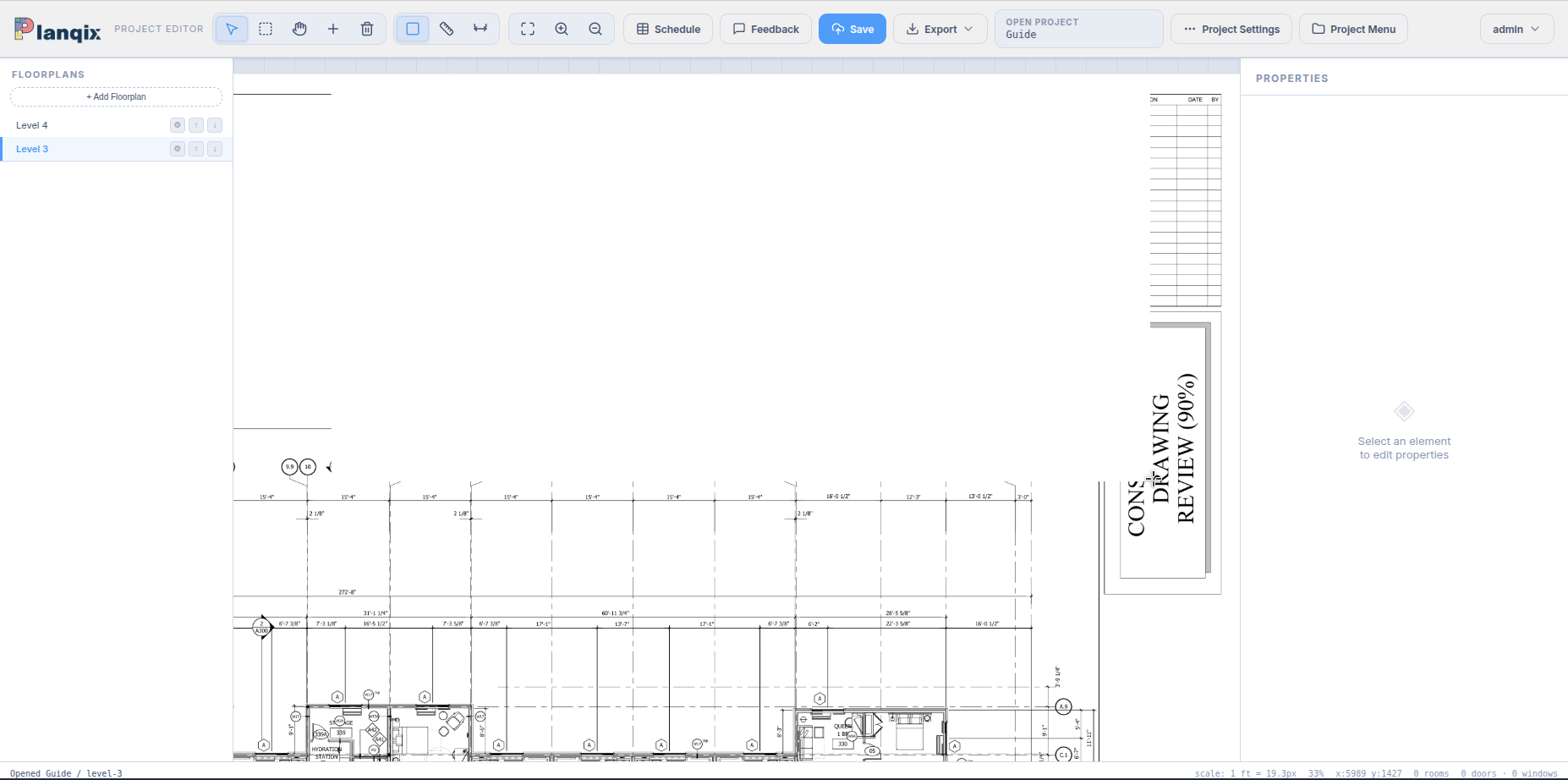Screen dimensions: 1568x780
Task: Click the 'Opened Guide / level-3' status text
Action: (x=66, y=773)
